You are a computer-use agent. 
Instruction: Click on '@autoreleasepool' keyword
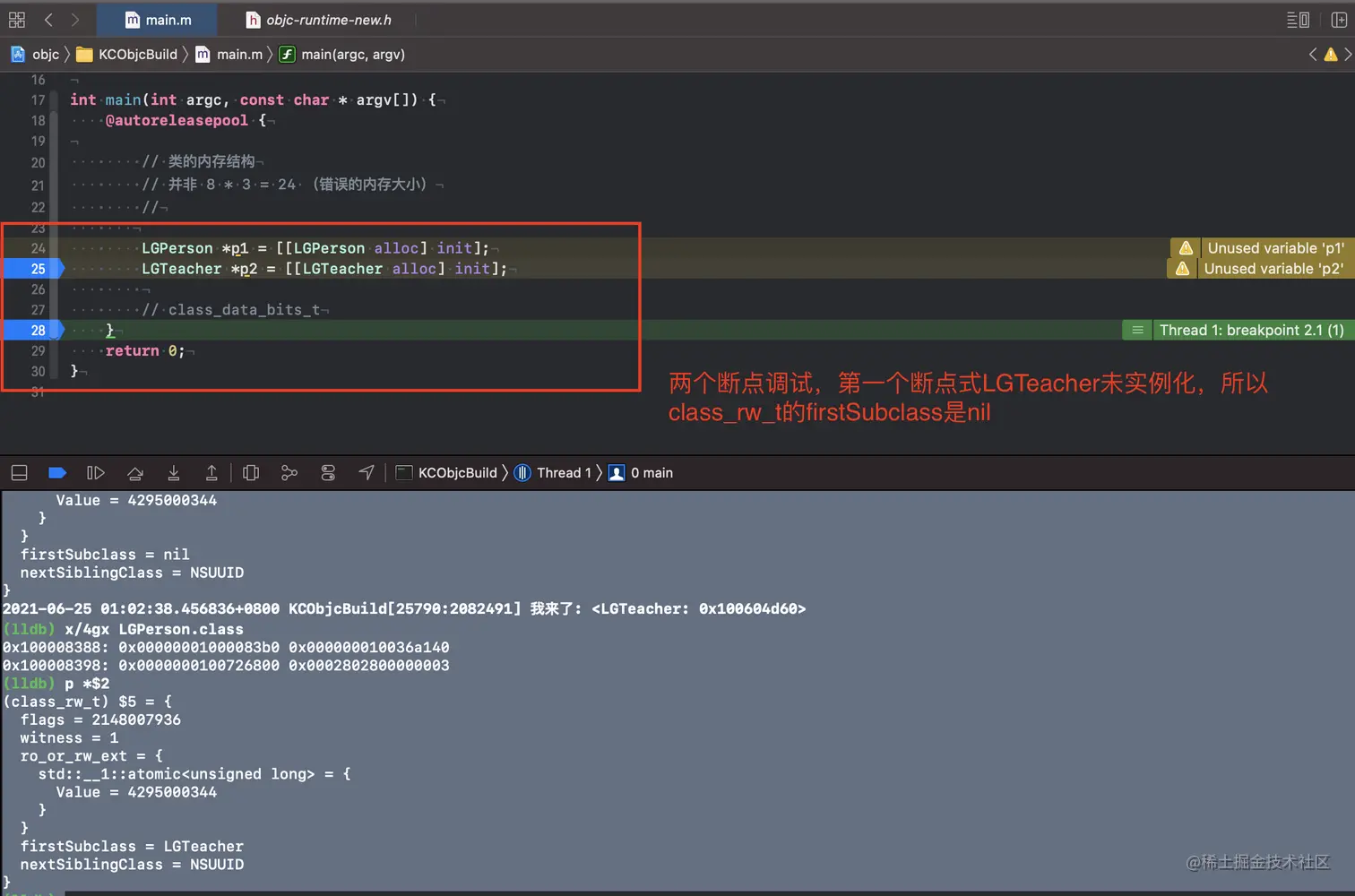(177, 120)
